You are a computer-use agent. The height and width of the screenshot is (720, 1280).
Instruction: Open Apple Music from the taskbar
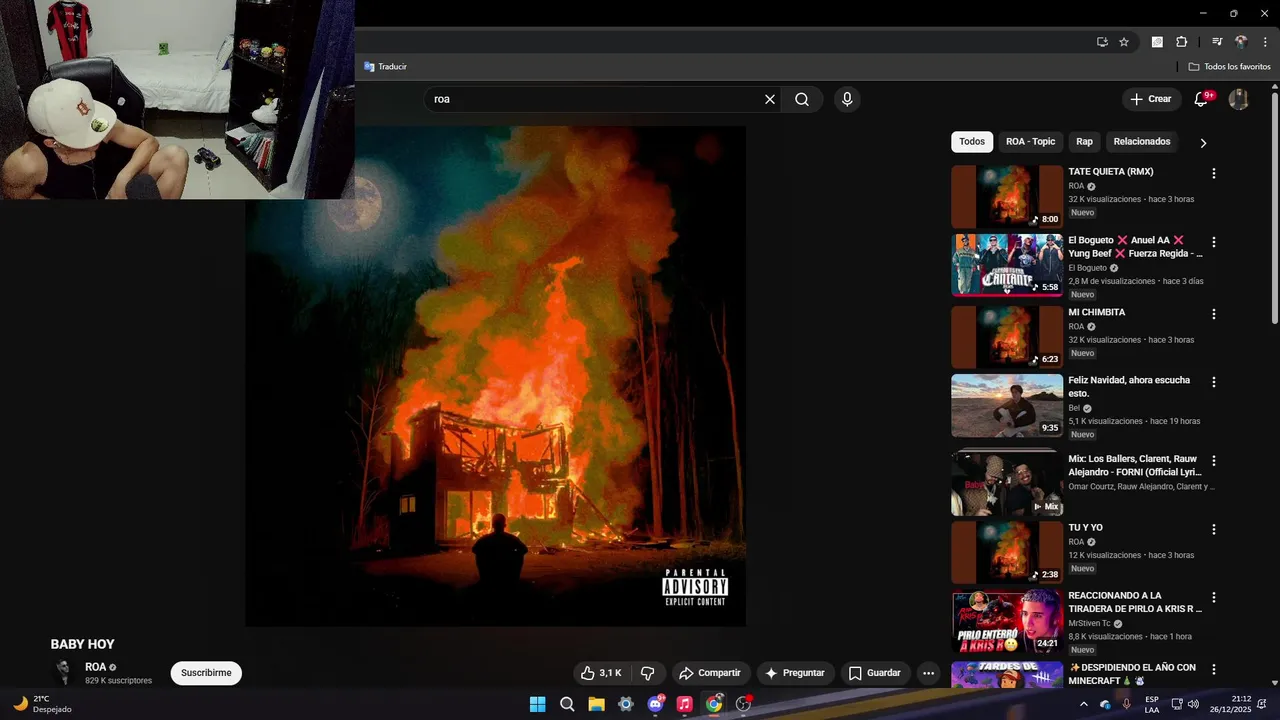pos(684,704)
